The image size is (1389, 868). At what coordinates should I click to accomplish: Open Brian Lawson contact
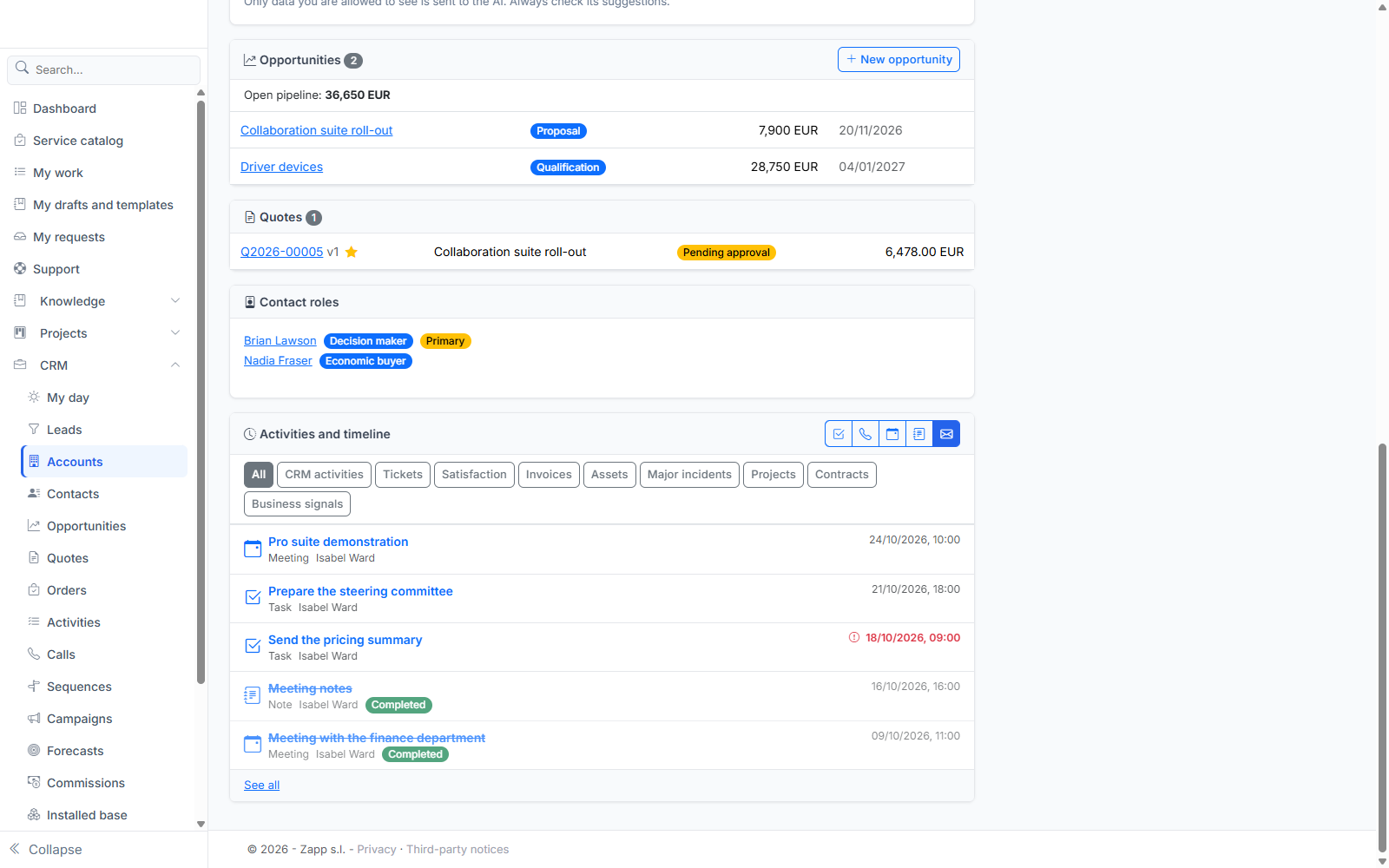click(x=280, y=341)
